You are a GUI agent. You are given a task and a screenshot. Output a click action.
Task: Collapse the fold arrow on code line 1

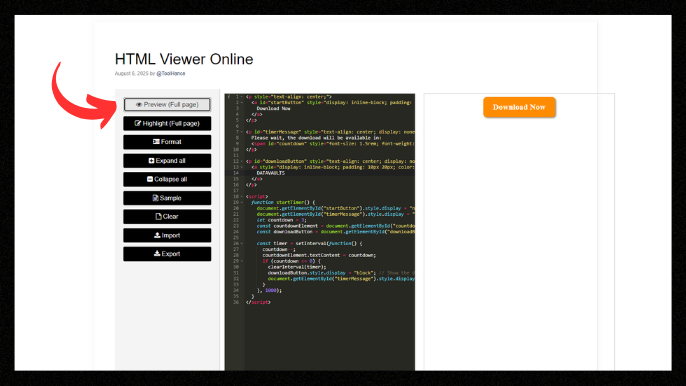242,97
